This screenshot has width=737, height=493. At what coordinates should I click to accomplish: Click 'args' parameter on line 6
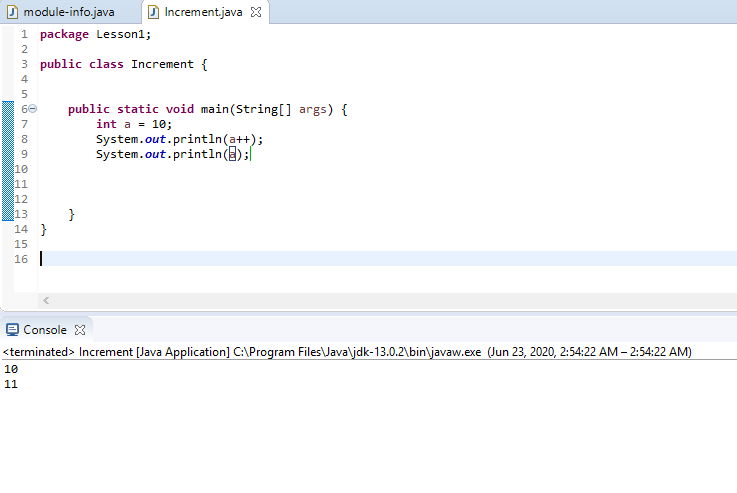[x=313, y=110]
